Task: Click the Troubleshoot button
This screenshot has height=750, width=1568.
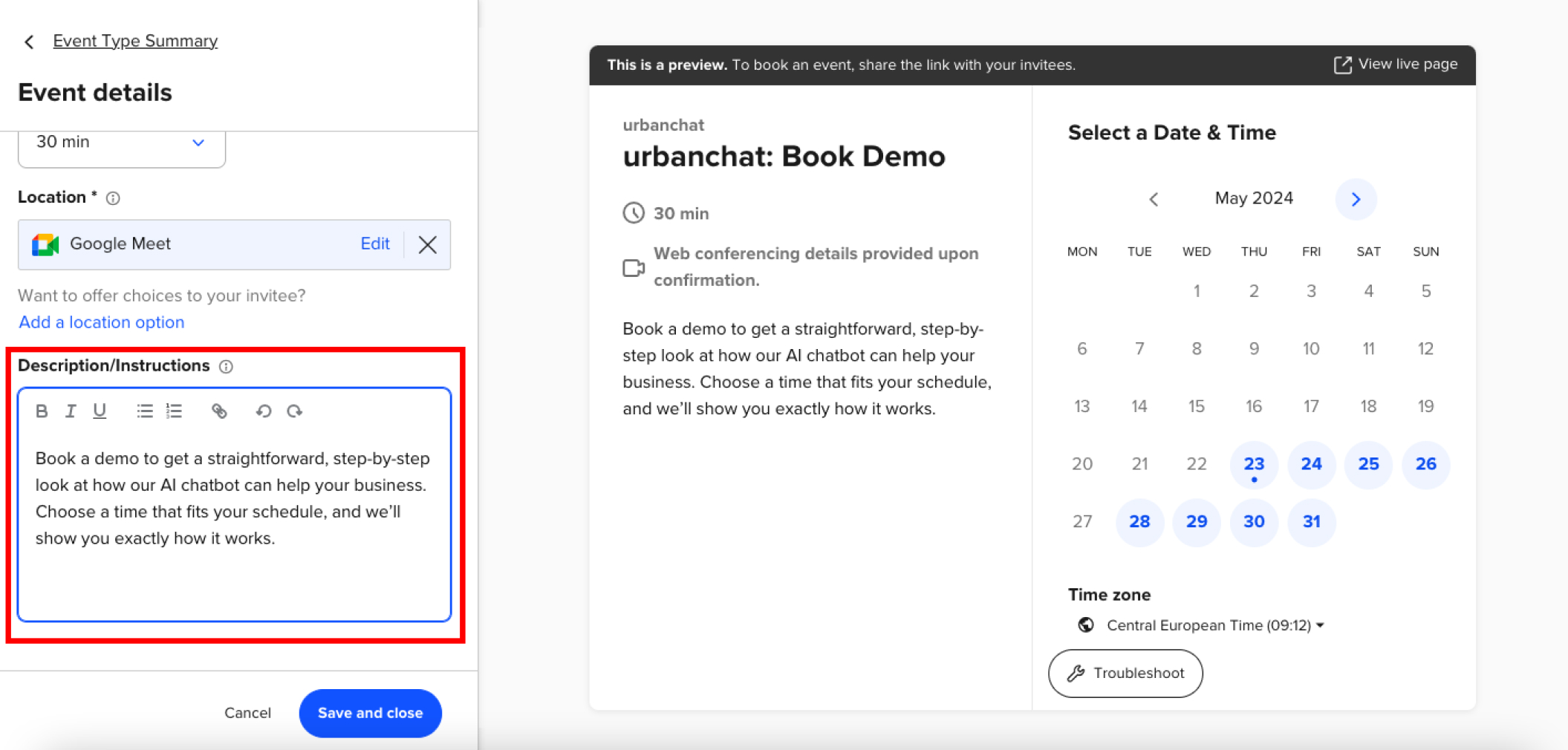Action: tap(1125, 674)
